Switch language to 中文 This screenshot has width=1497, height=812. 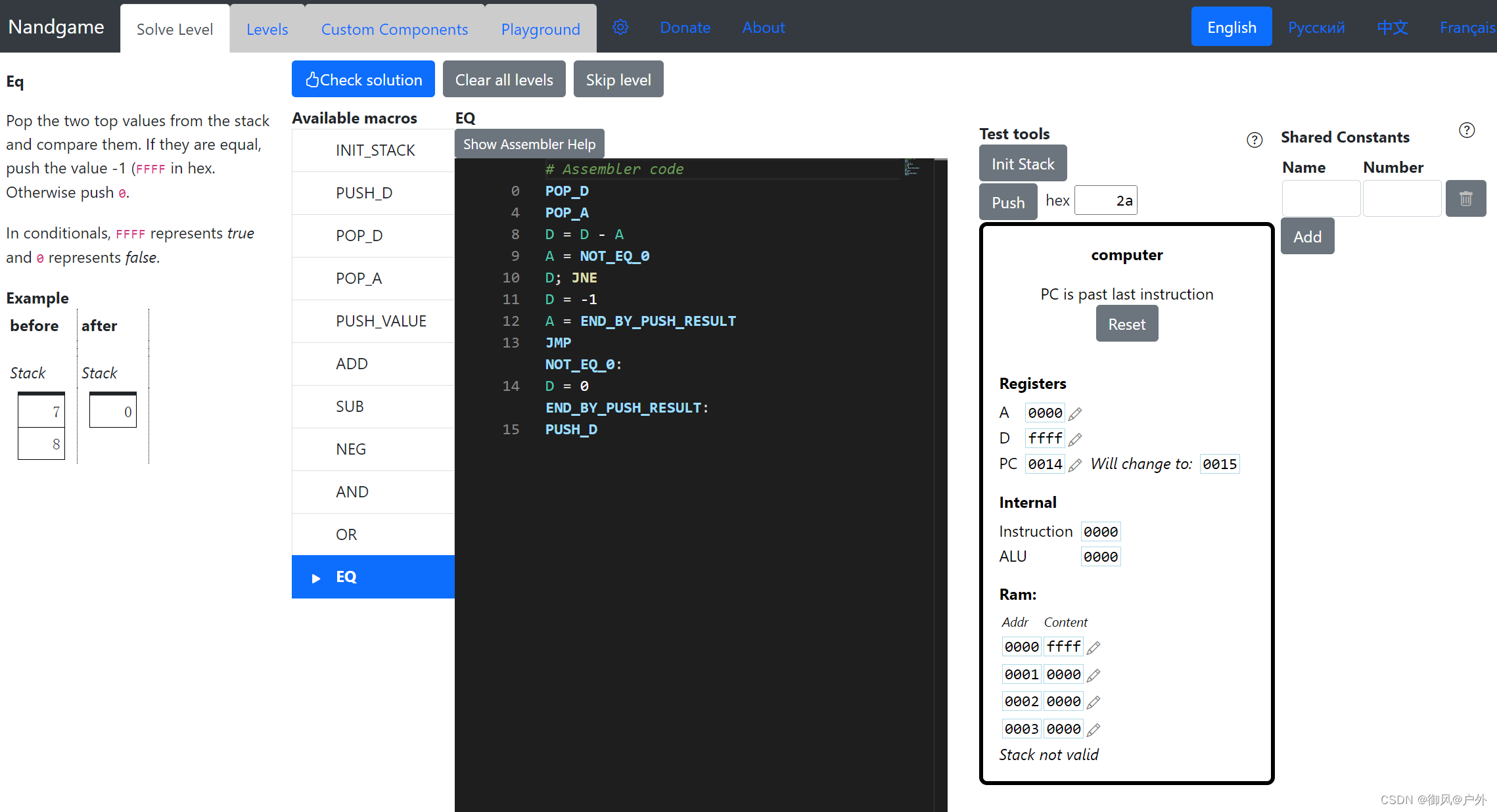click(x=1393, y=28)
